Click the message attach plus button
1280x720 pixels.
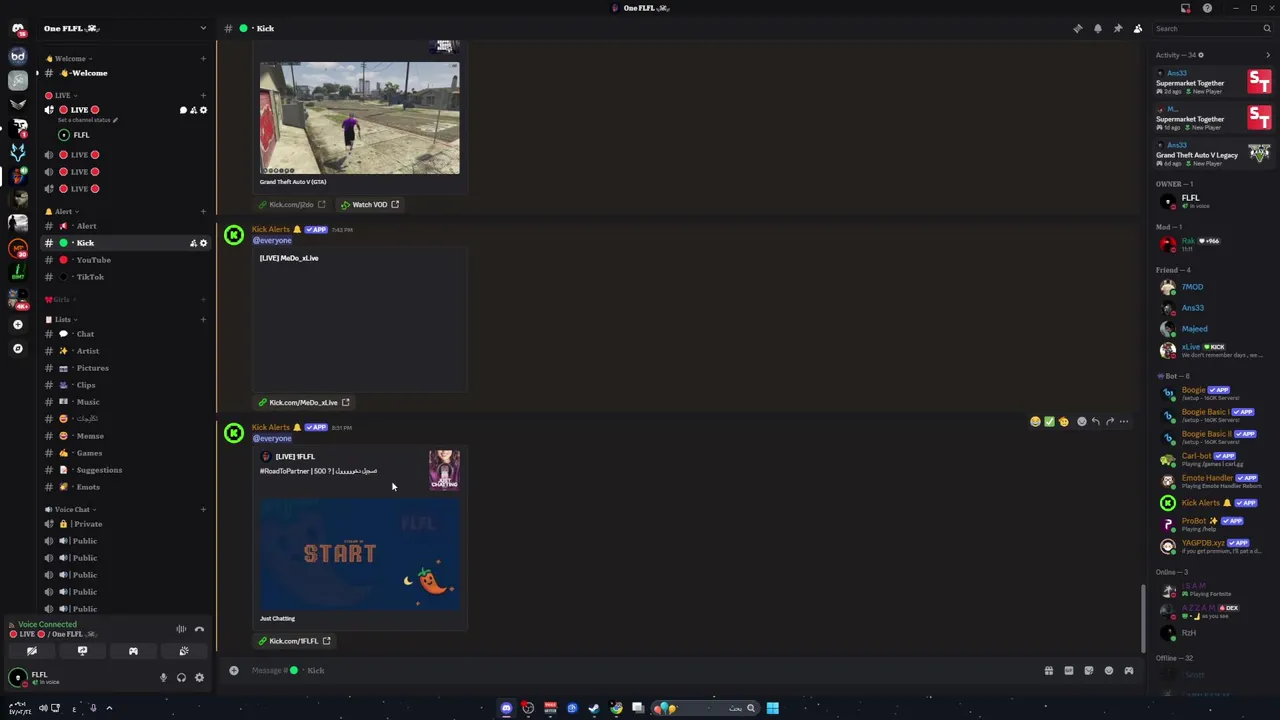coord(234,670)
